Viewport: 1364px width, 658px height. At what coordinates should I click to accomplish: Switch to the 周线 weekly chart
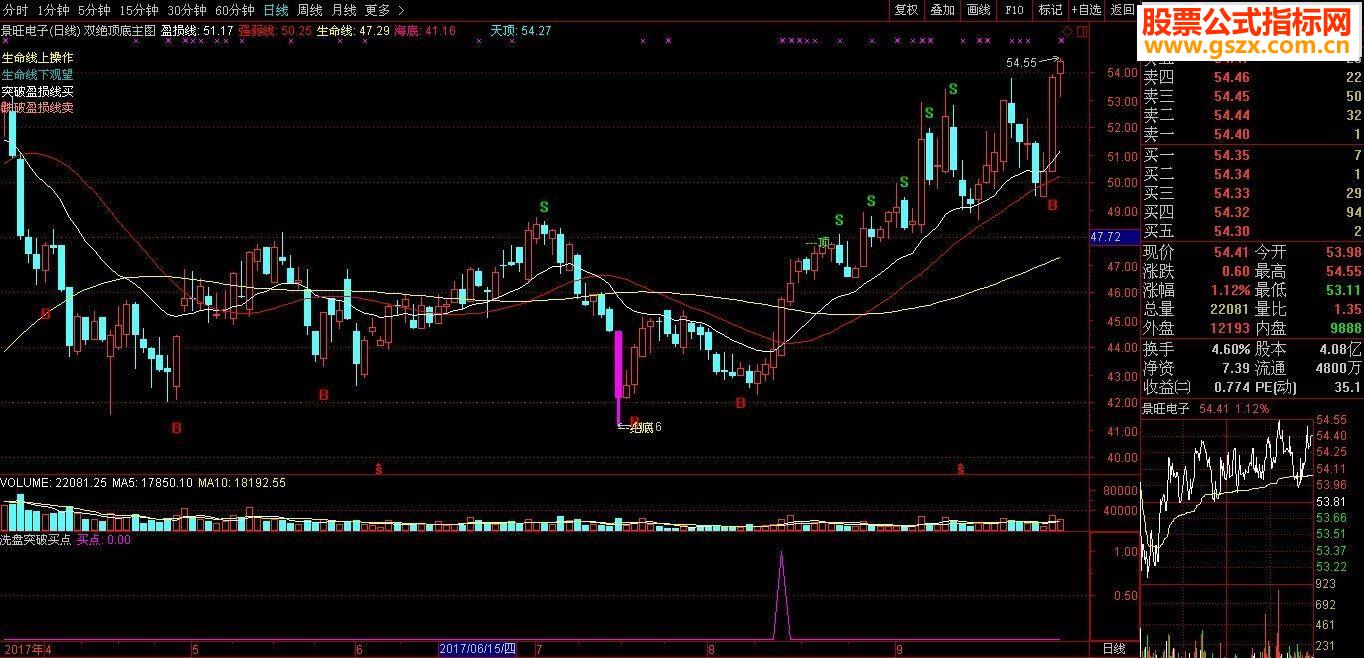click(310, 10)
